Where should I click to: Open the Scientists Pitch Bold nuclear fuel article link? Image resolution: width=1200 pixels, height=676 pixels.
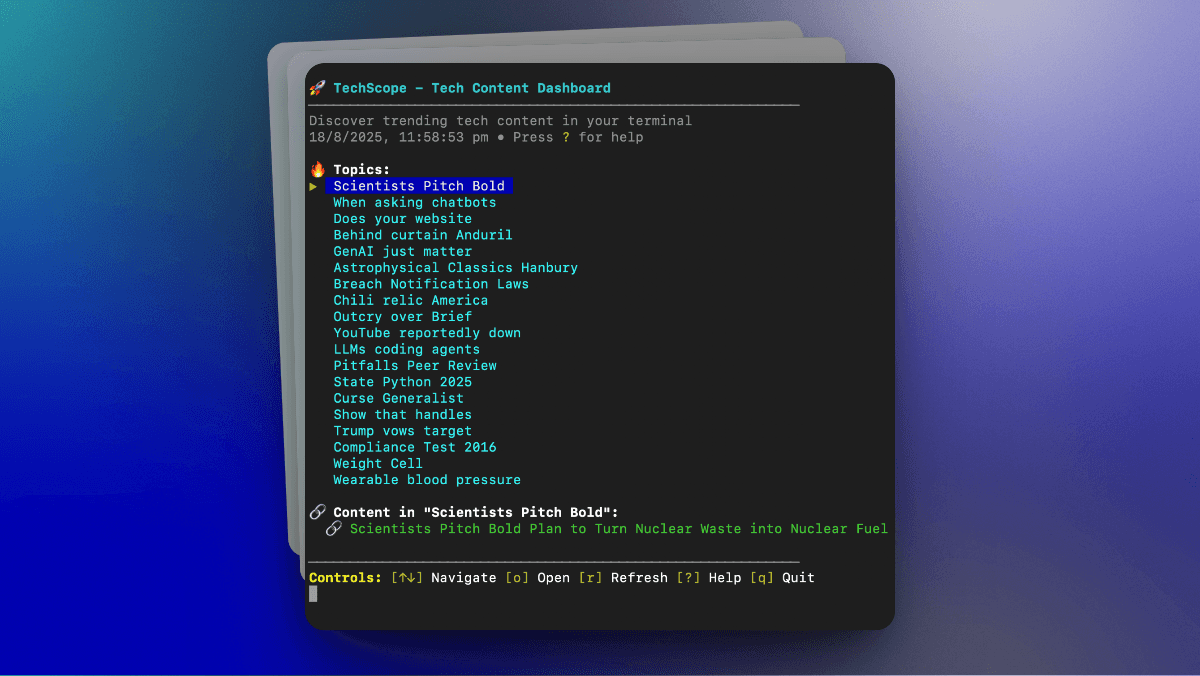click(x=618, y=529)
